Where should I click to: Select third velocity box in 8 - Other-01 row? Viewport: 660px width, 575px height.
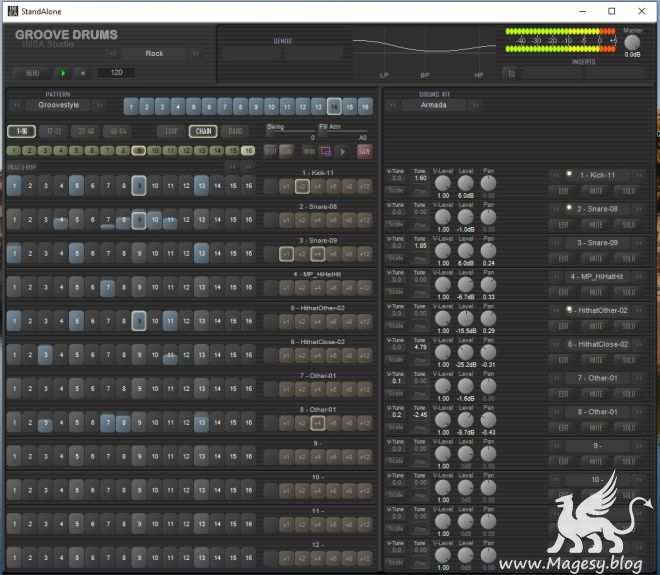[x=317, y=423]
